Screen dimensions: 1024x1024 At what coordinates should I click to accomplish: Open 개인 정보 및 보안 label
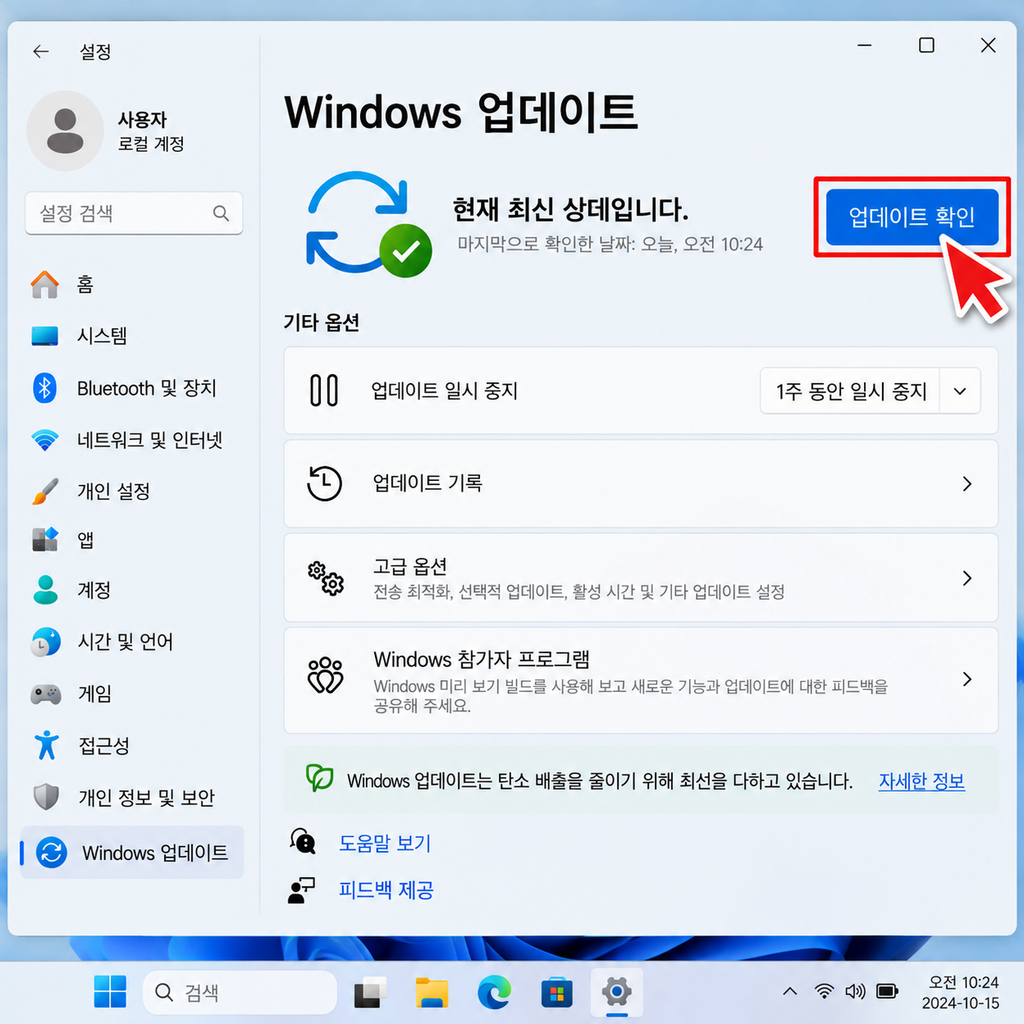click(146, 797)
